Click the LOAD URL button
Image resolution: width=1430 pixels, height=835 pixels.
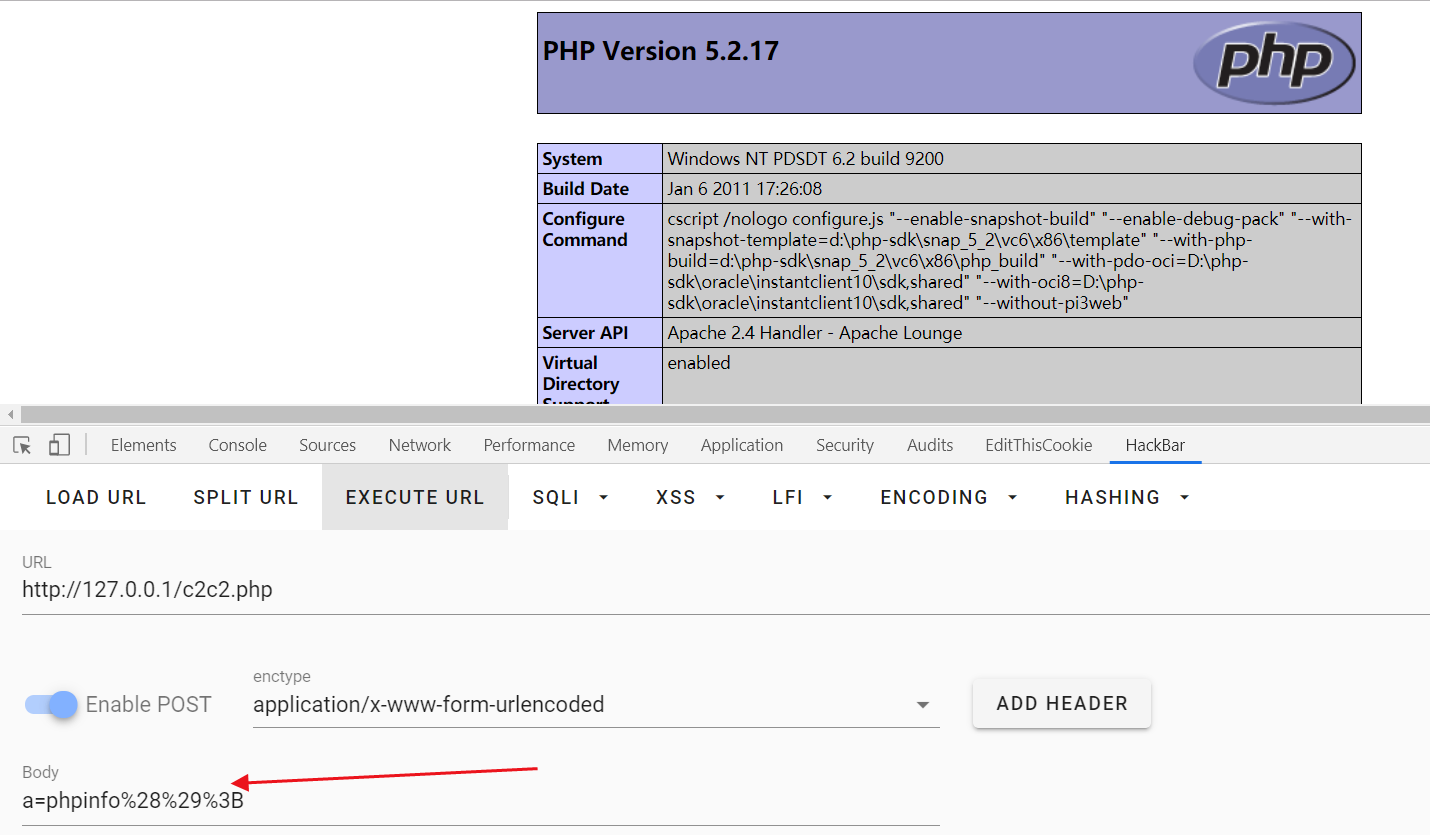(96, 497)
